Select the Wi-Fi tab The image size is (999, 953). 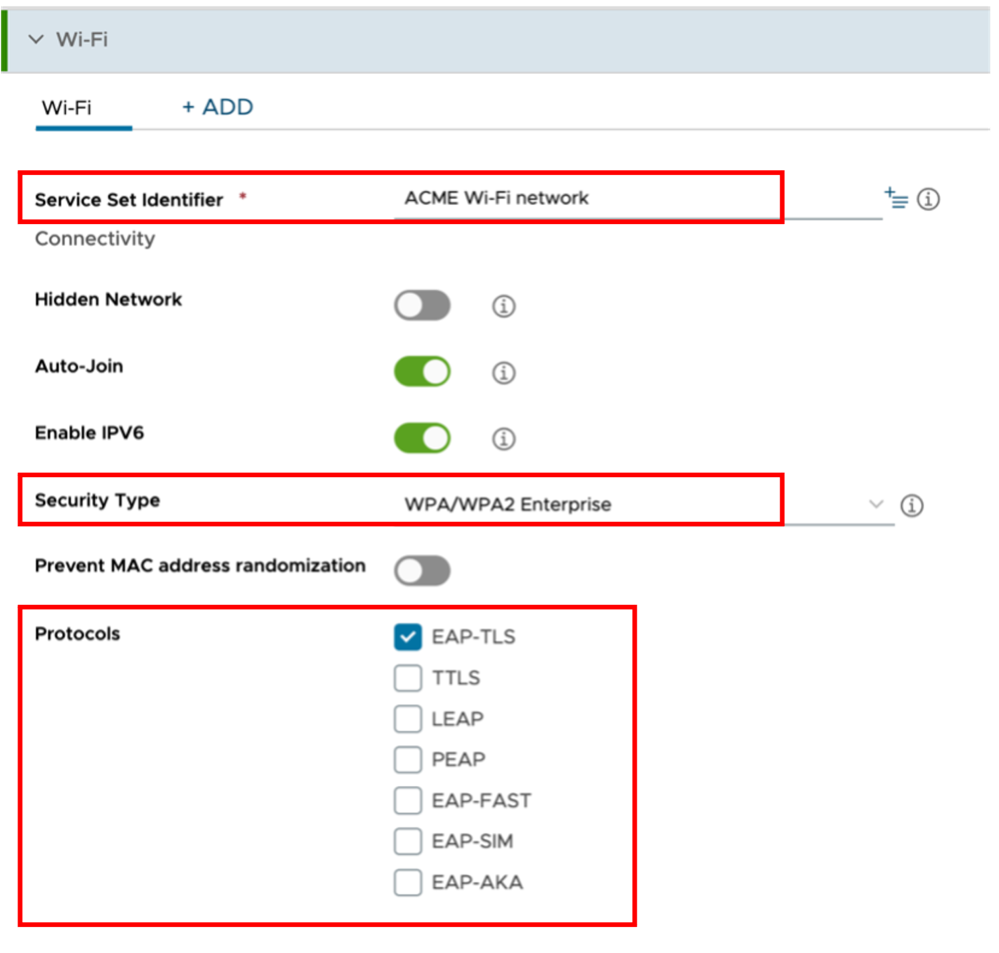[66, 107]
